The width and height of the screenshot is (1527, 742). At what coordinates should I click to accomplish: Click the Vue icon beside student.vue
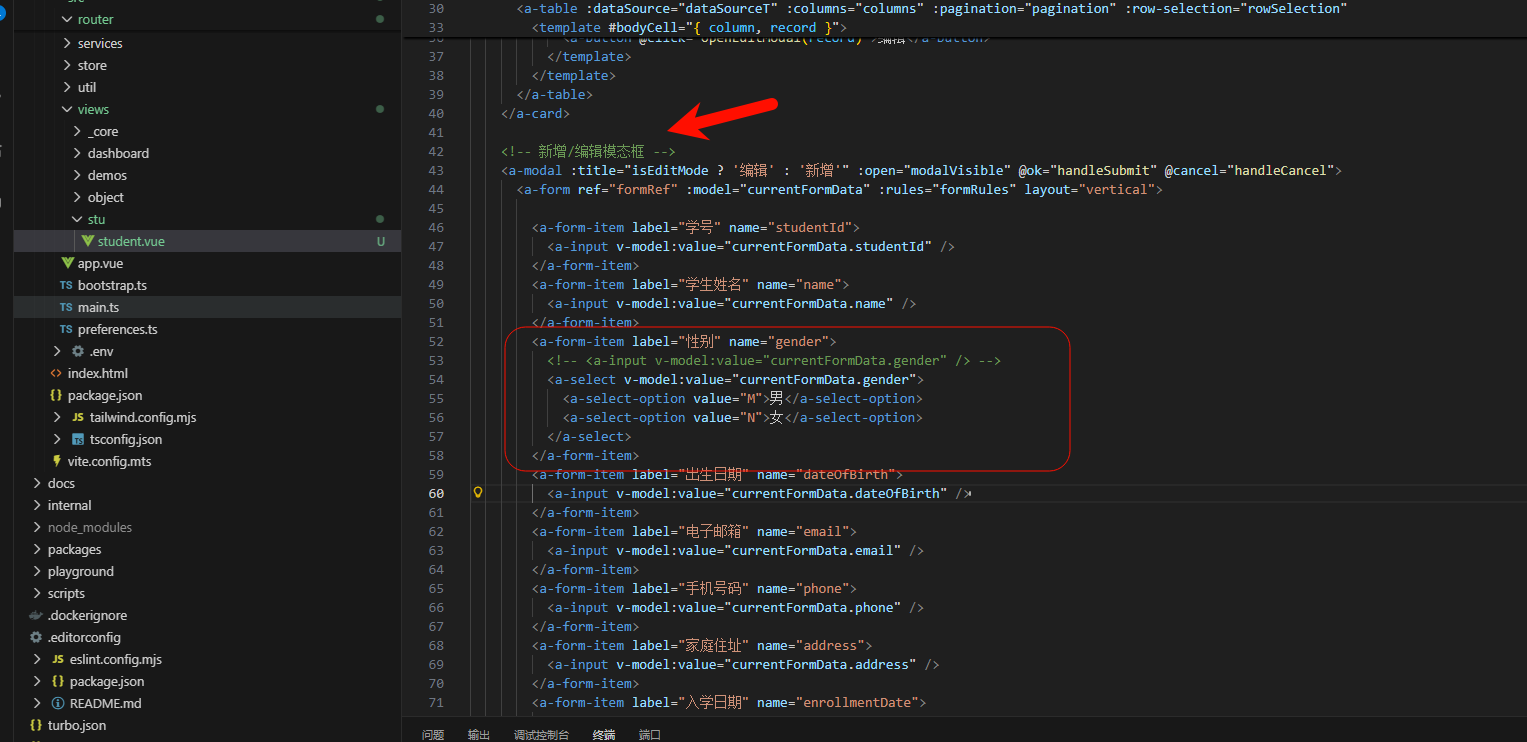click(88, 241)
